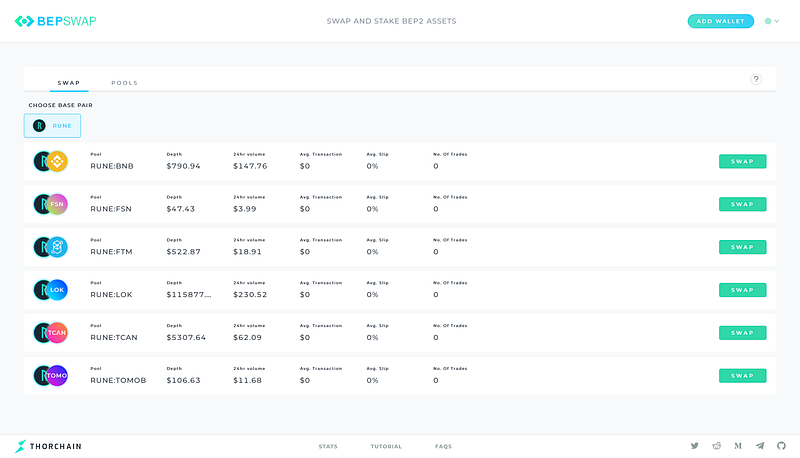Click the $47.43 depth value
This screenshot has height=458, width=800.
click(180, 209)
